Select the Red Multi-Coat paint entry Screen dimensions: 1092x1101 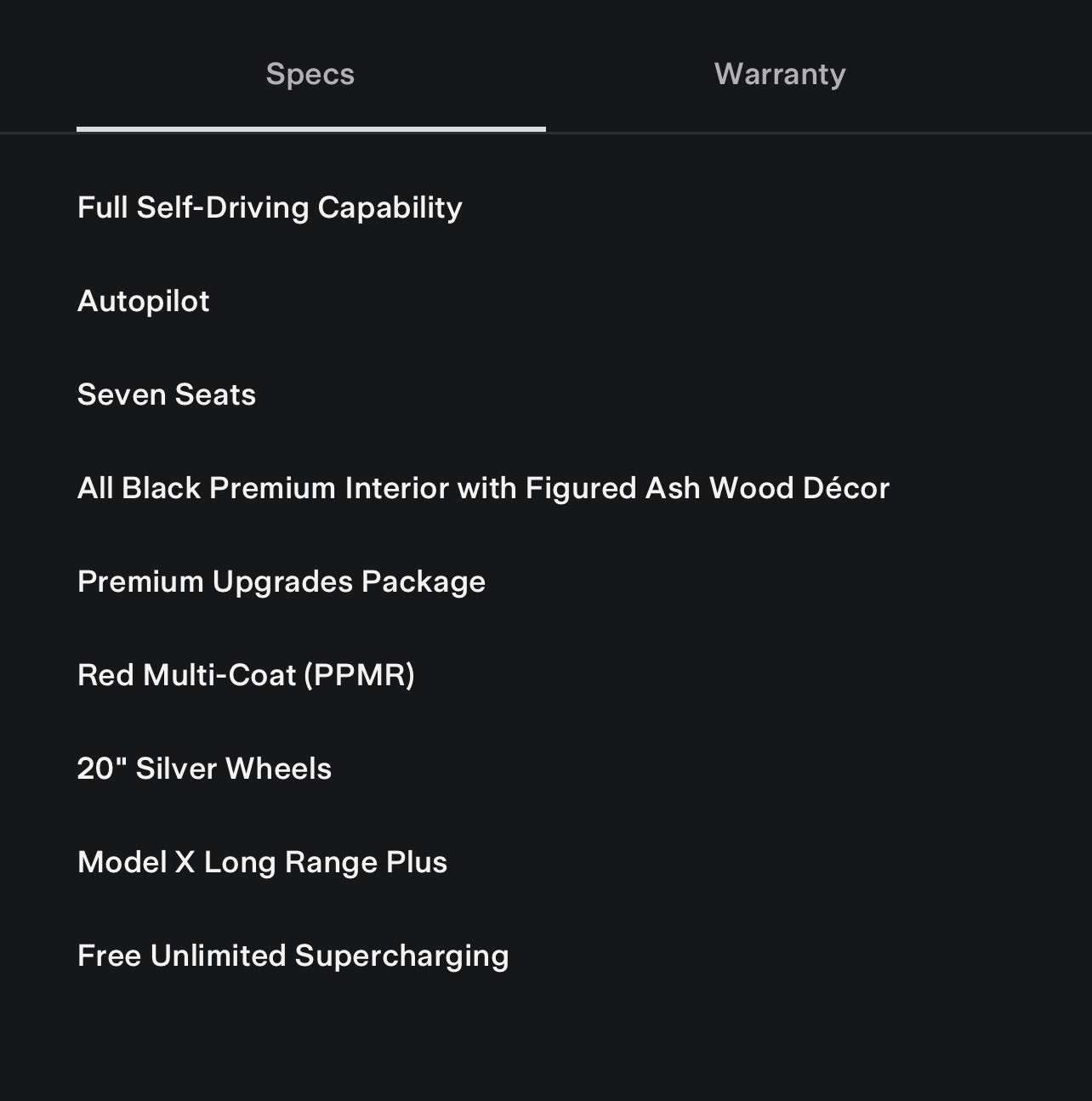pyautogui.click(x=246, y=675)
